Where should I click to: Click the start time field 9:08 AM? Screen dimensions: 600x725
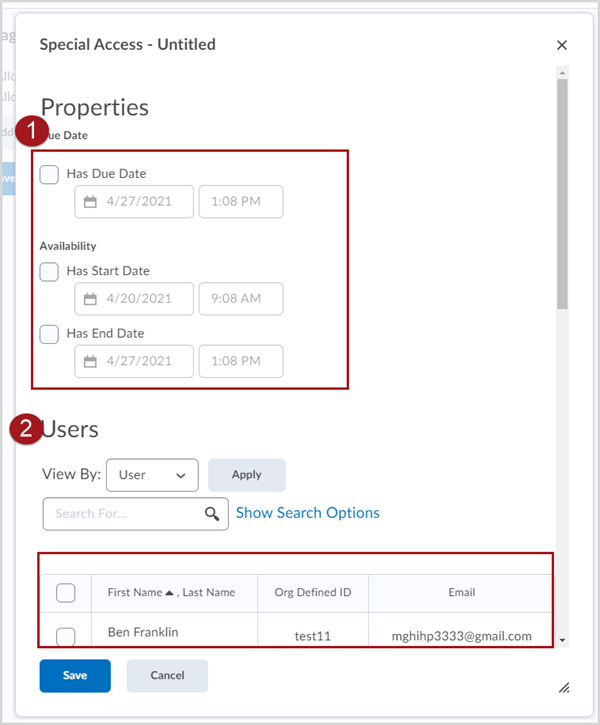pyautogui.click(x=241, y=299)
